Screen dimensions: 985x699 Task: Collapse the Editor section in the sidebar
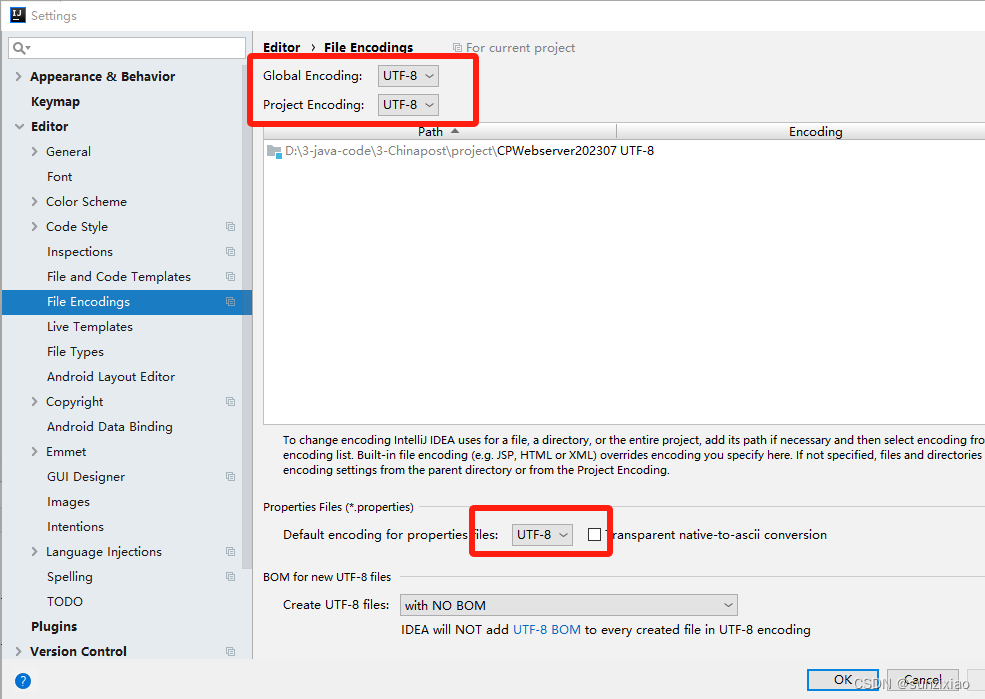18,126
